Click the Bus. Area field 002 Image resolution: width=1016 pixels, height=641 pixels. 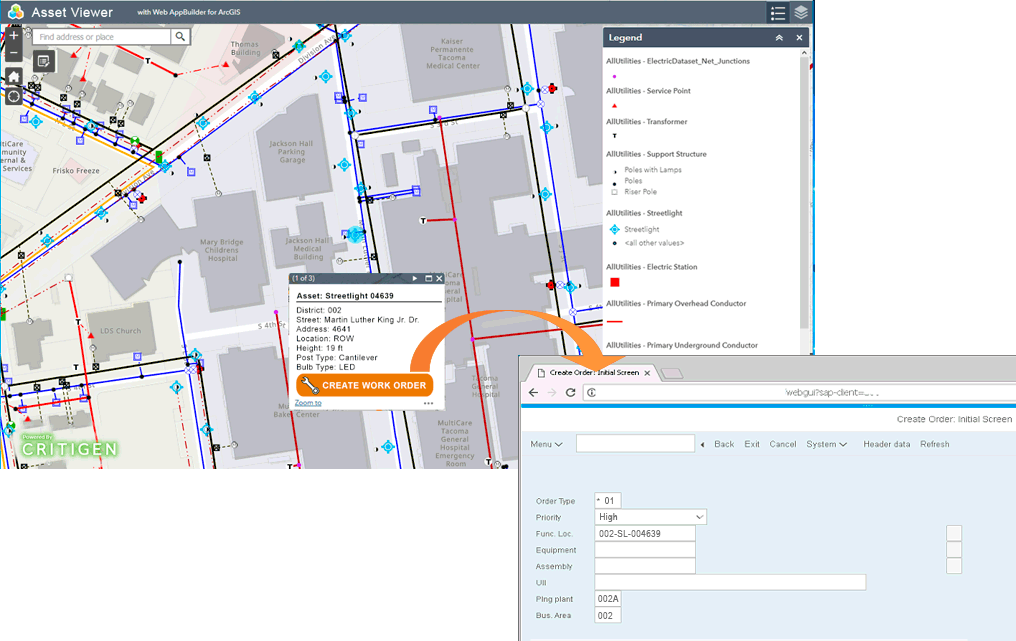pyautogui.click(x=608, y=615)
